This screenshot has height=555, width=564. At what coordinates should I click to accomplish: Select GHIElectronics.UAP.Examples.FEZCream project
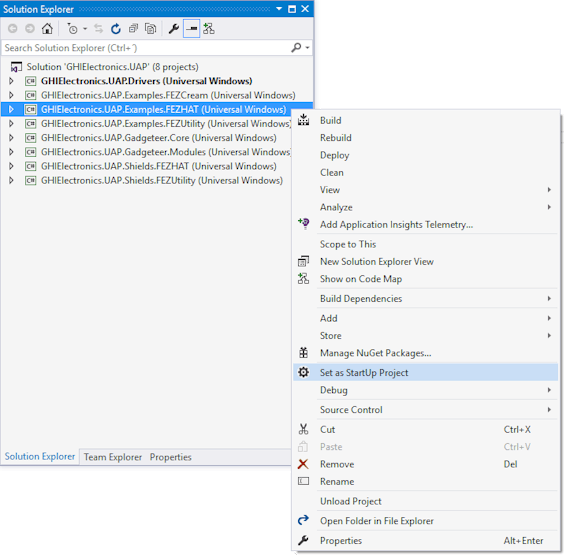click(x=168, y=95)
